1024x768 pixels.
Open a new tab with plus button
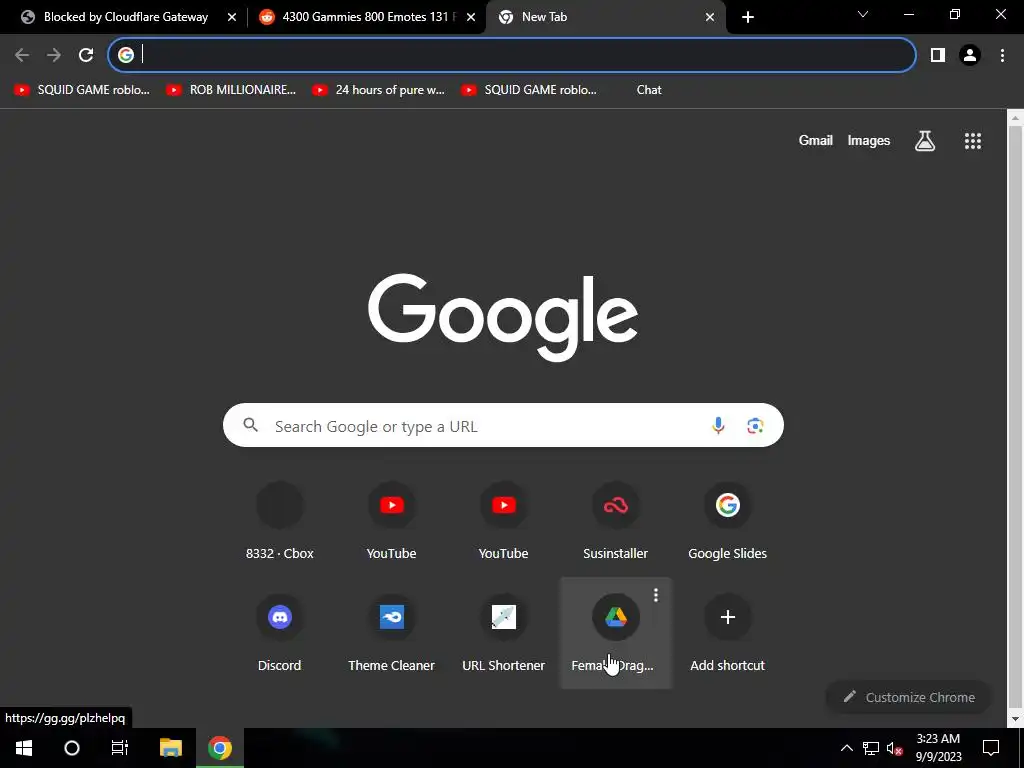(x=748, y=18)
